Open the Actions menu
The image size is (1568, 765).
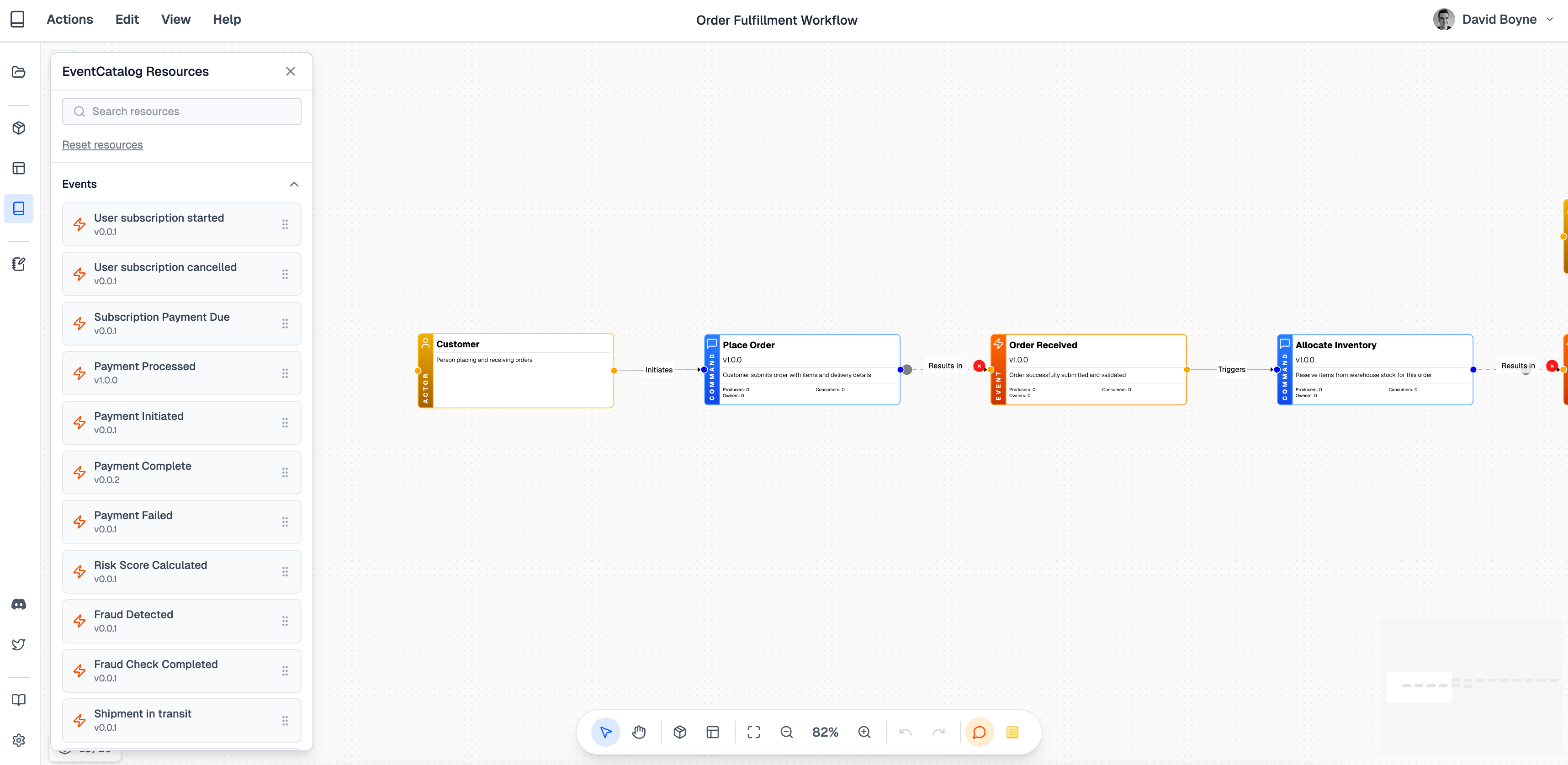tap(69, 19)
